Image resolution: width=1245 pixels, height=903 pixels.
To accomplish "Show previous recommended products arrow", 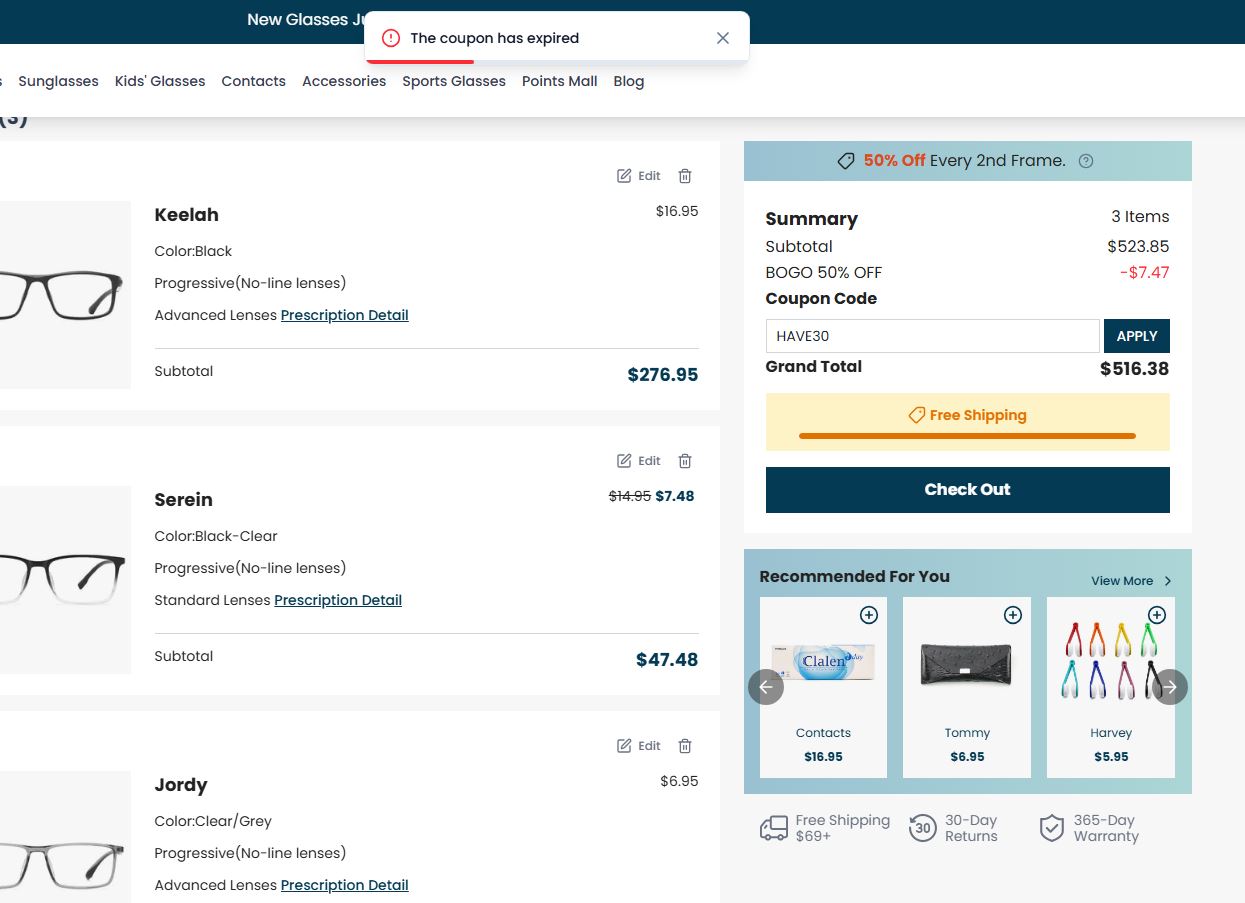I will (766, 687).
